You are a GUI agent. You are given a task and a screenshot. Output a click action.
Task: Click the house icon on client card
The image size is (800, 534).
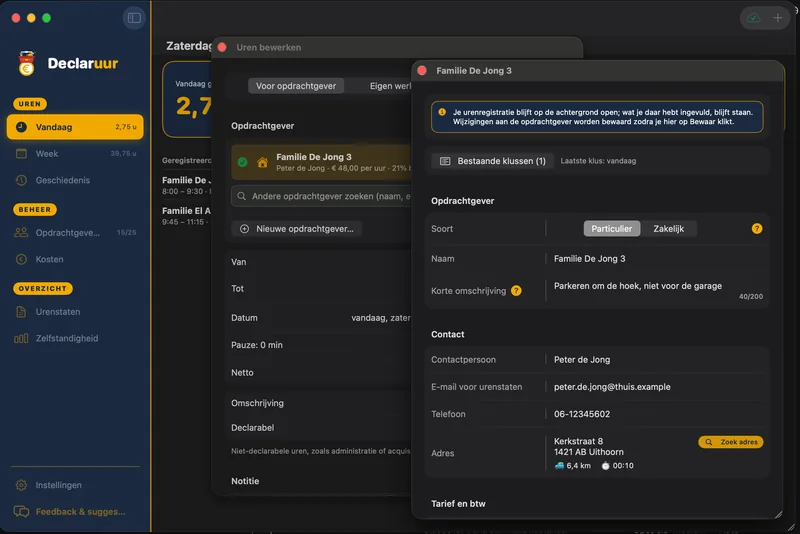coord(262,162)
